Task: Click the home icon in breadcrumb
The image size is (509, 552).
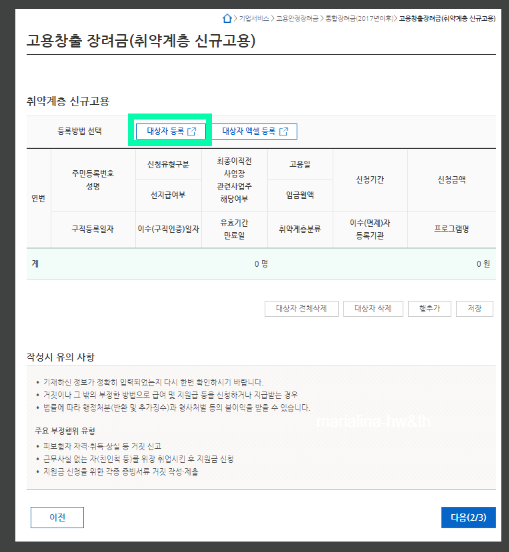Action: pos(227,18)
